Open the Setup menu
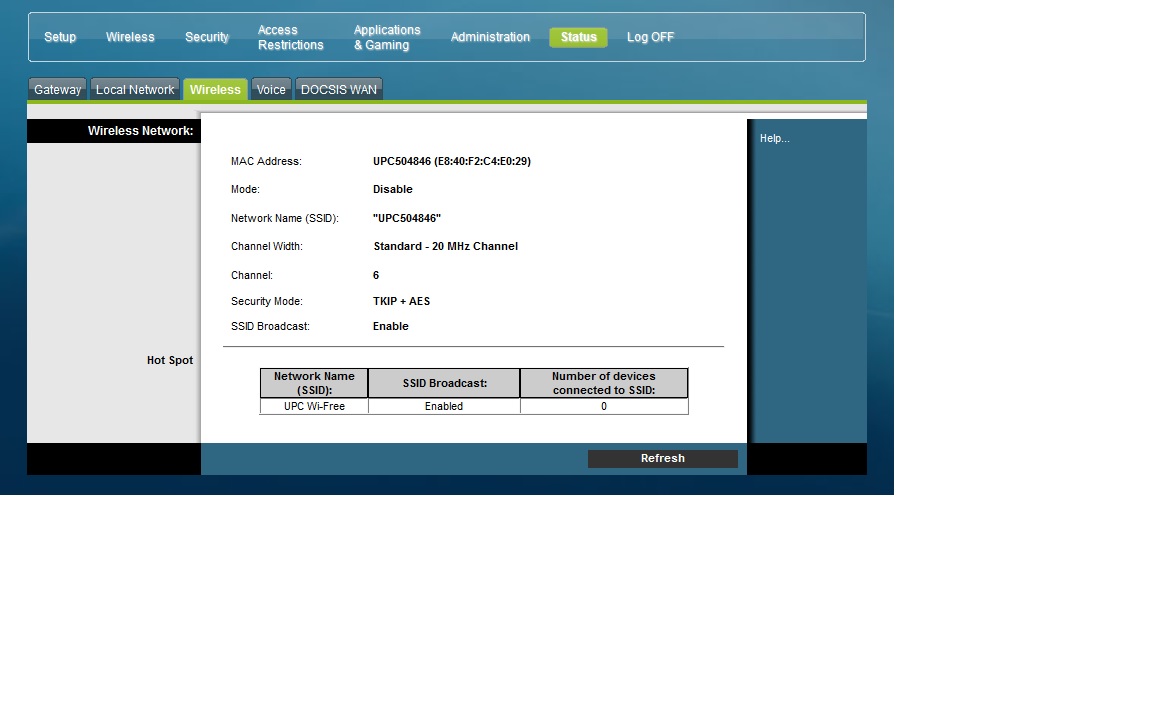 point(60,37)
